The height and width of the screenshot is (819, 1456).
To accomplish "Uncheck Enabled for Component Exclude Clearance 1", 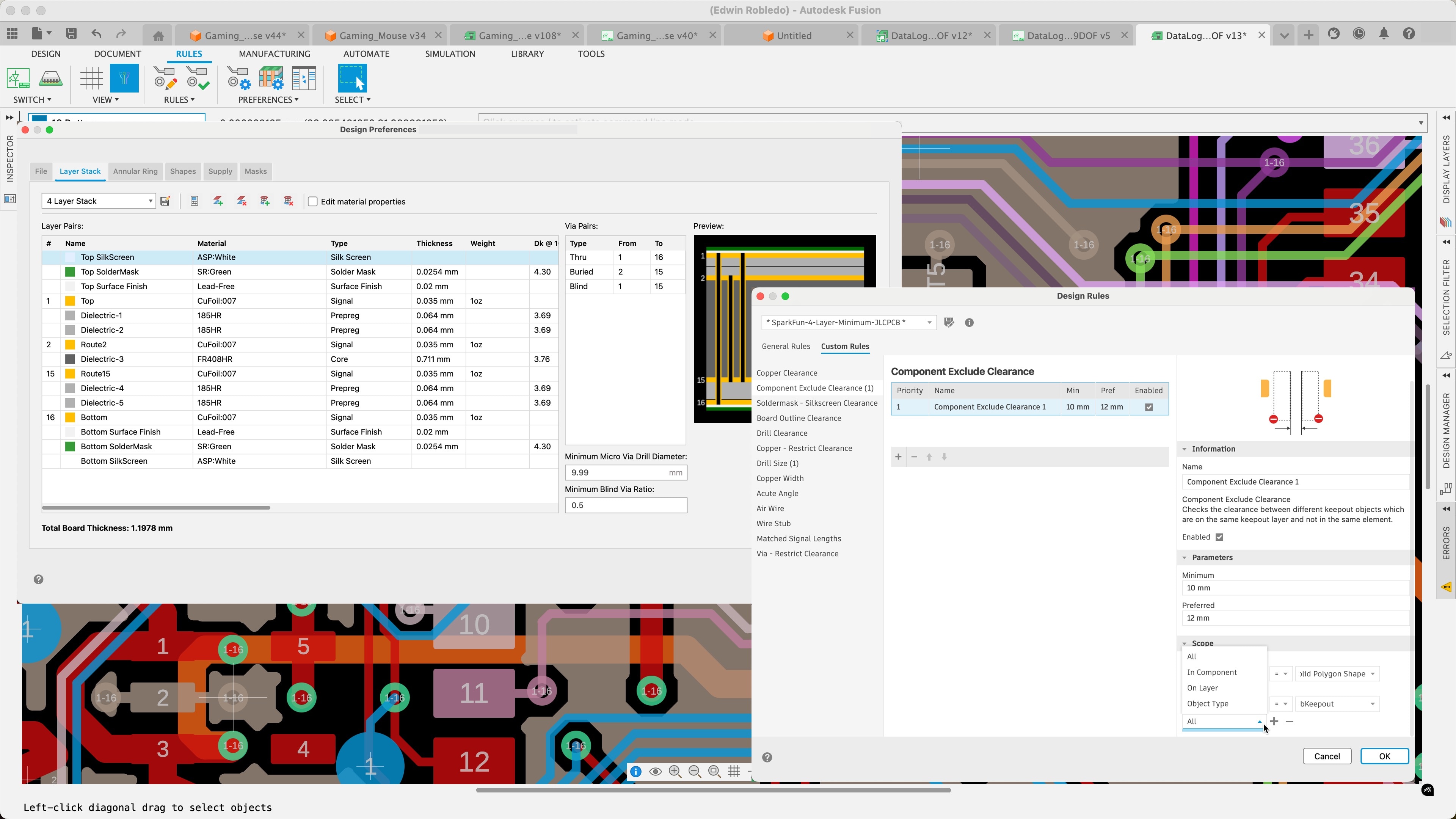I will click(x=1148, y=407).
